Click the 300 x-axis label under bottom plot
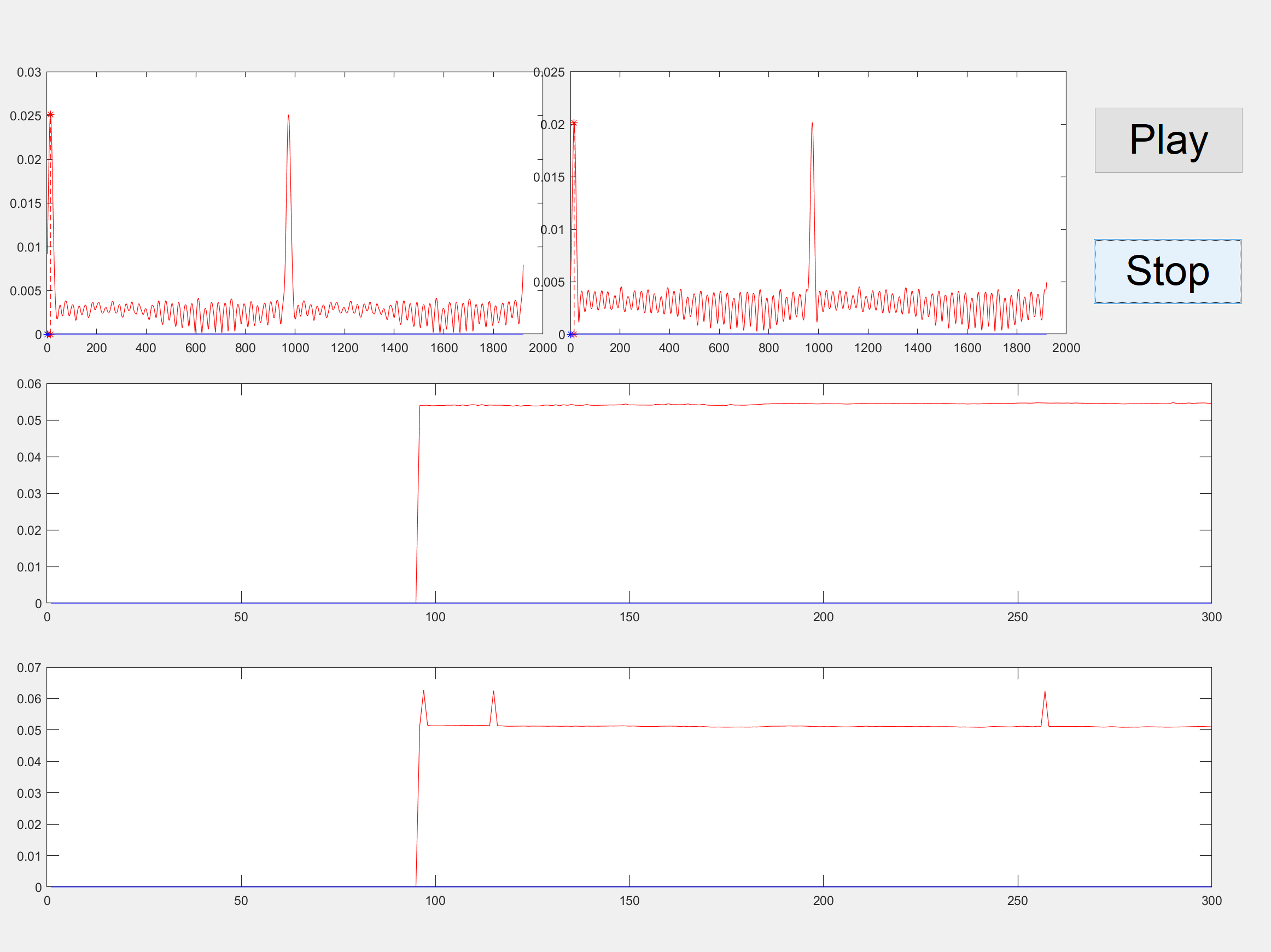 tap(1211, 902)
